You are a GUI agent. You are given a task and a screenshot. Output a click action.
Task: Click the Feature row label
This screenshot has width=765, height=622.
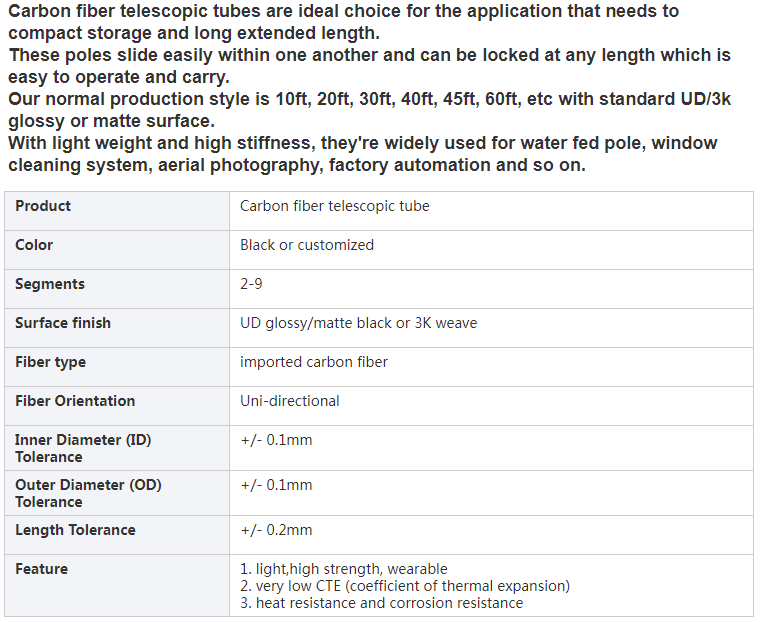pyautogui.click(x=41, y=569)
